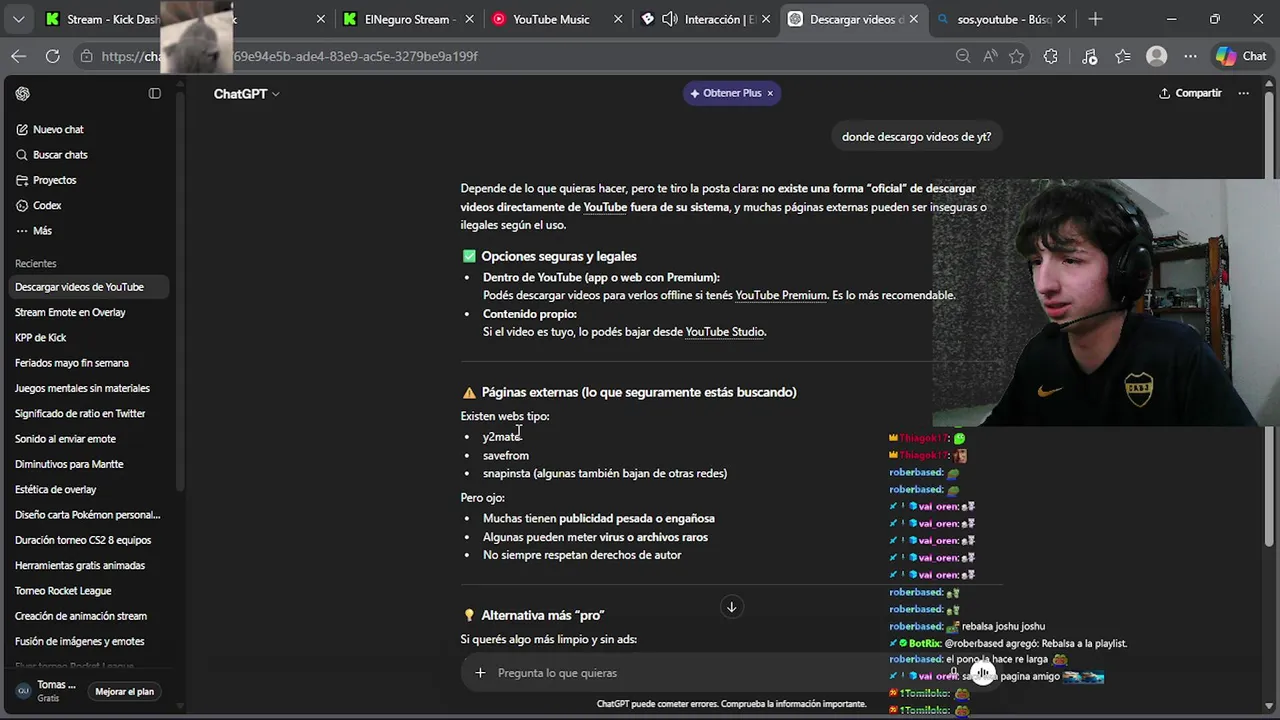Image resolution: width=1280 pixels, height=720 pixels.
Task: Open the ChatGPT logo home icon
Action: [x=23, y=93]
